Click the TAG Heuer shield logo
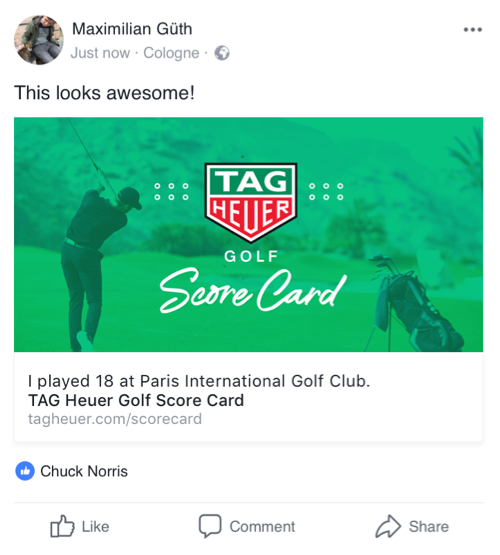500x555 pixels. [x=251, y=203]
